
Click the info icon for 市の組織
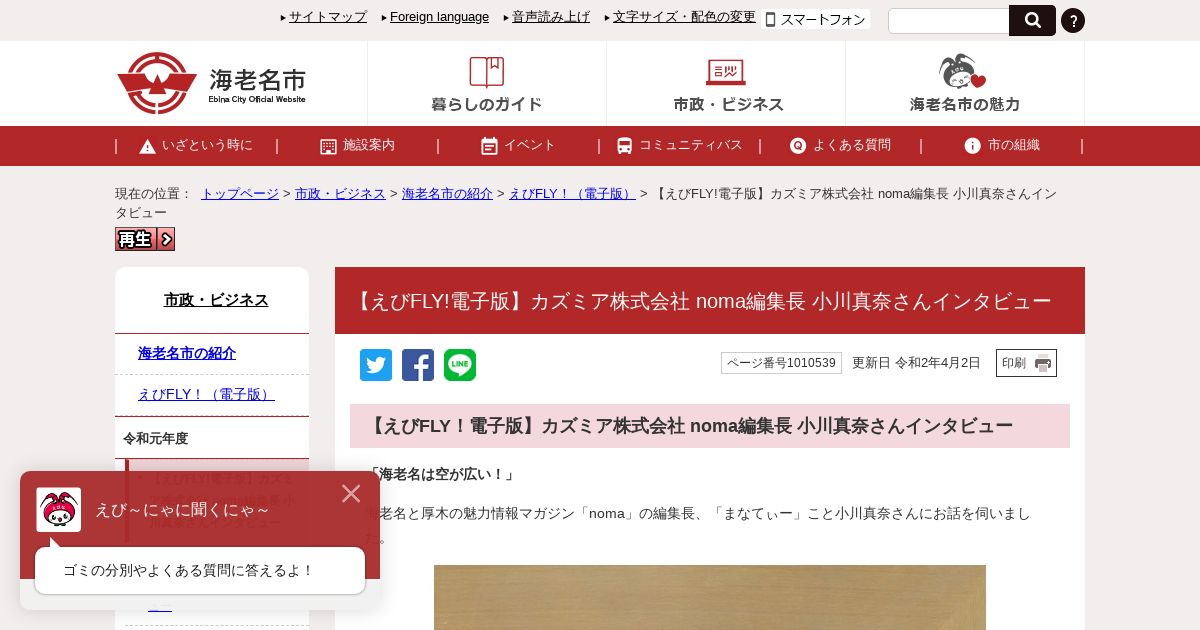pyautogui.click(x=972, y=146)
